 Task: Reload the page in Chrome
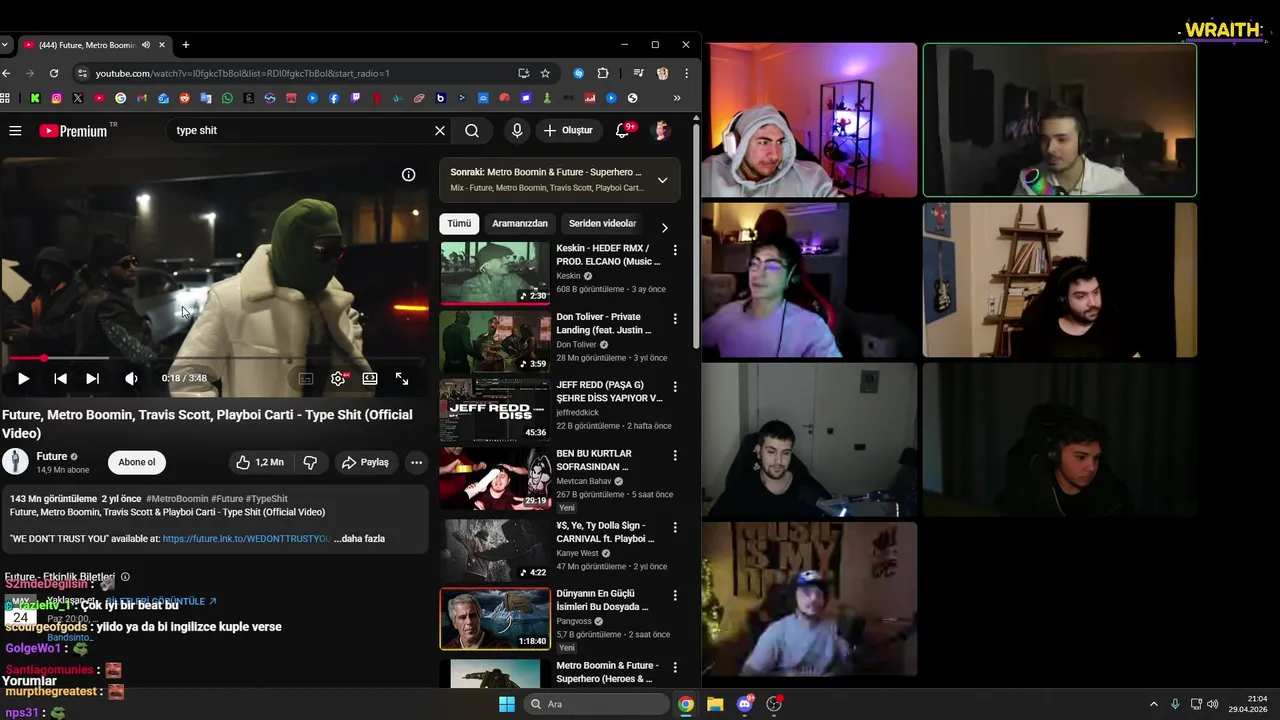[x=53, y=73]
